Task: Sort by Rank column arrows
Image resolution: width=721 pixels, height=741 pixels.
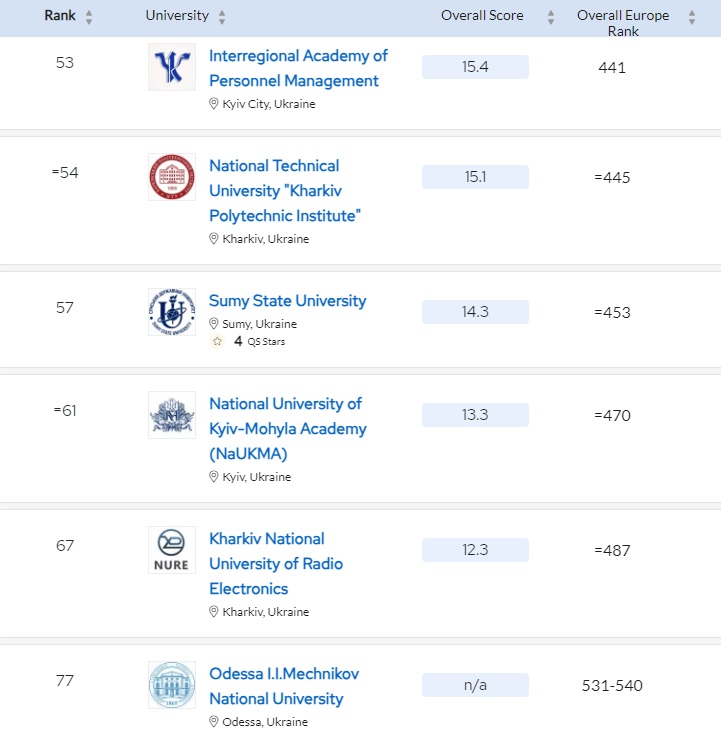Action: tap(89, 17)
